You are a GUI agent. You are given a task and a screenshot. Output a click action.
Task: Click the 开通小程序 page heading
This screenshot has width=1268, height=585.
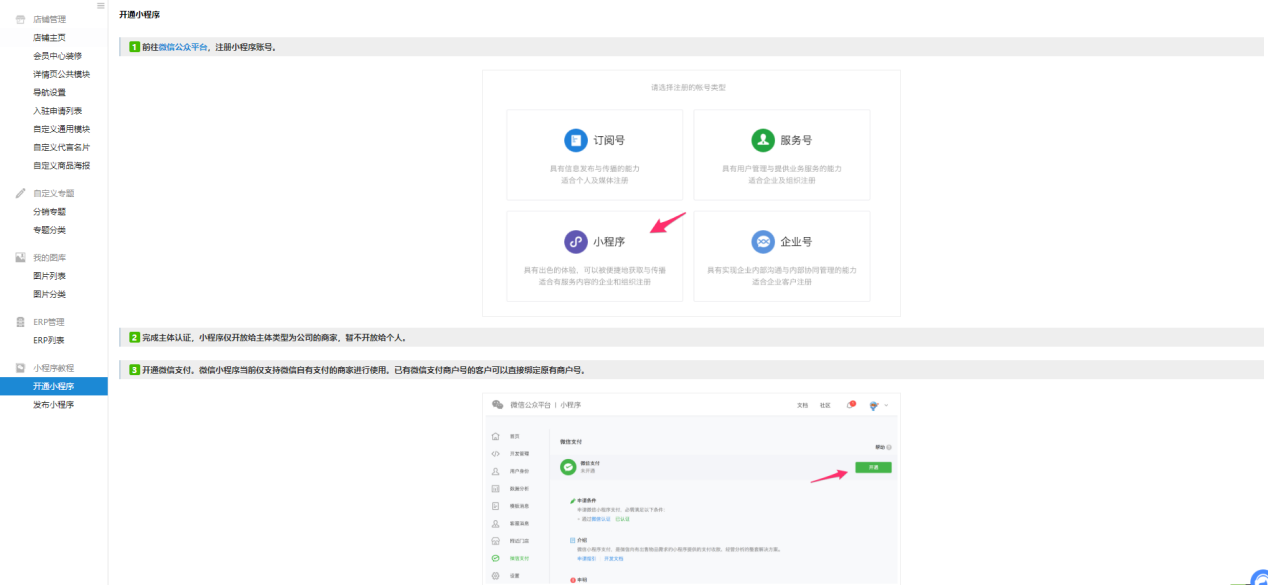(139, 15)
